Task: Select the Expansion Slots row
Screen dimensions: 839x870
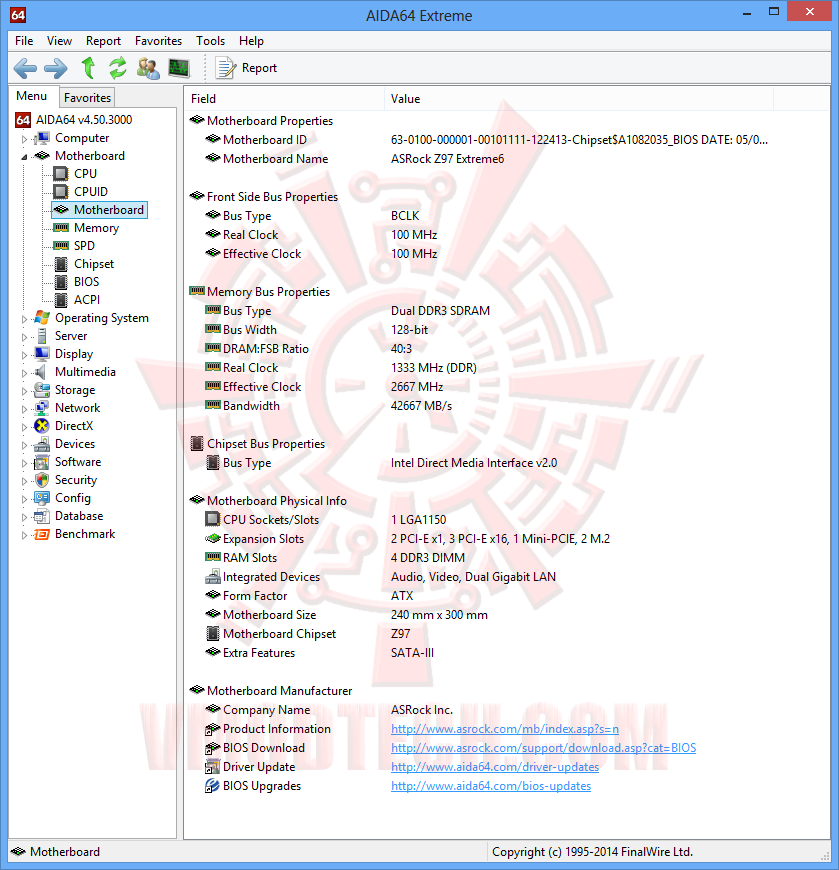Action: click(x=506, y=539)
